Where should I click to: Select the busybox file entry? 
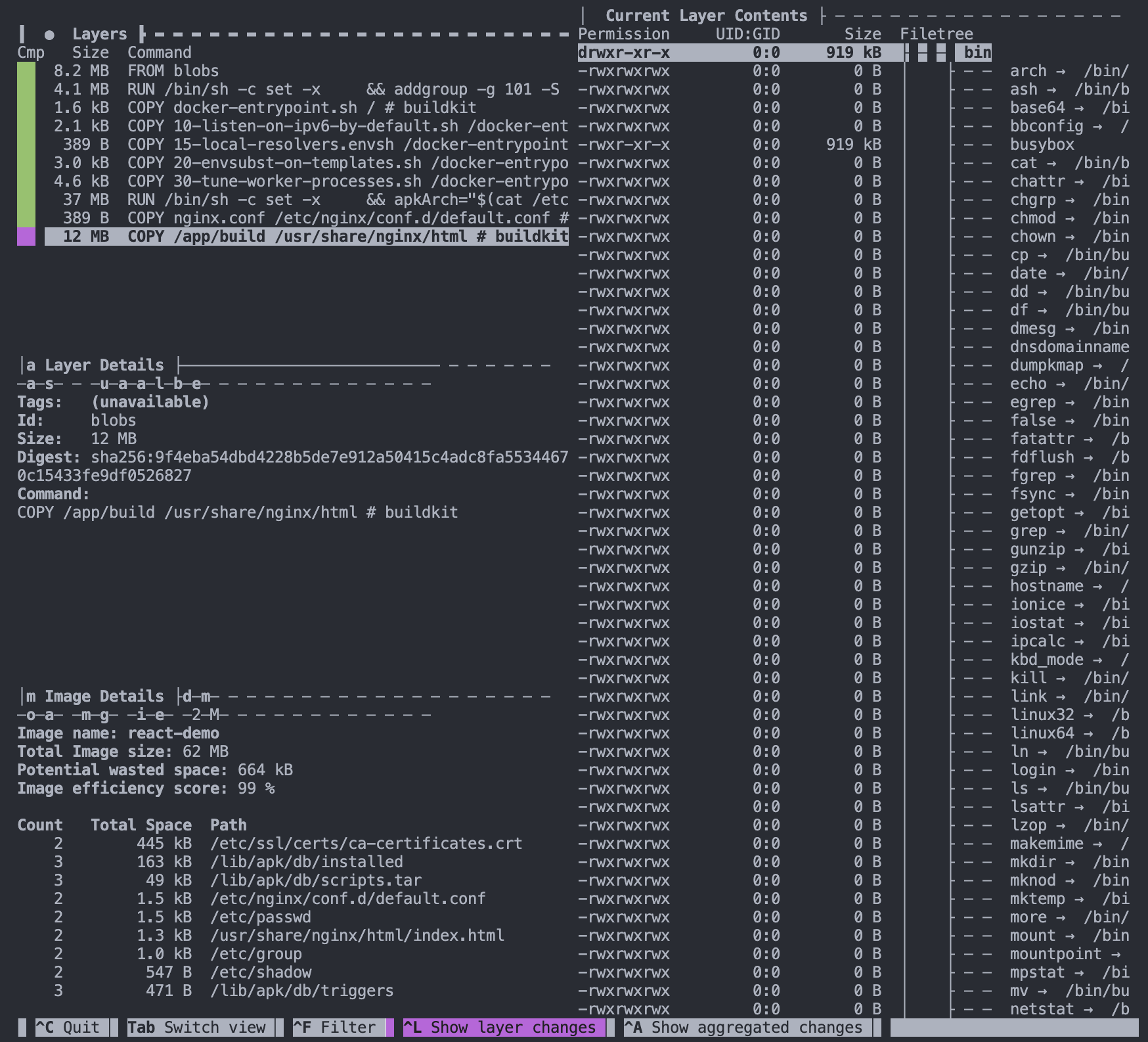point(1042,145)
